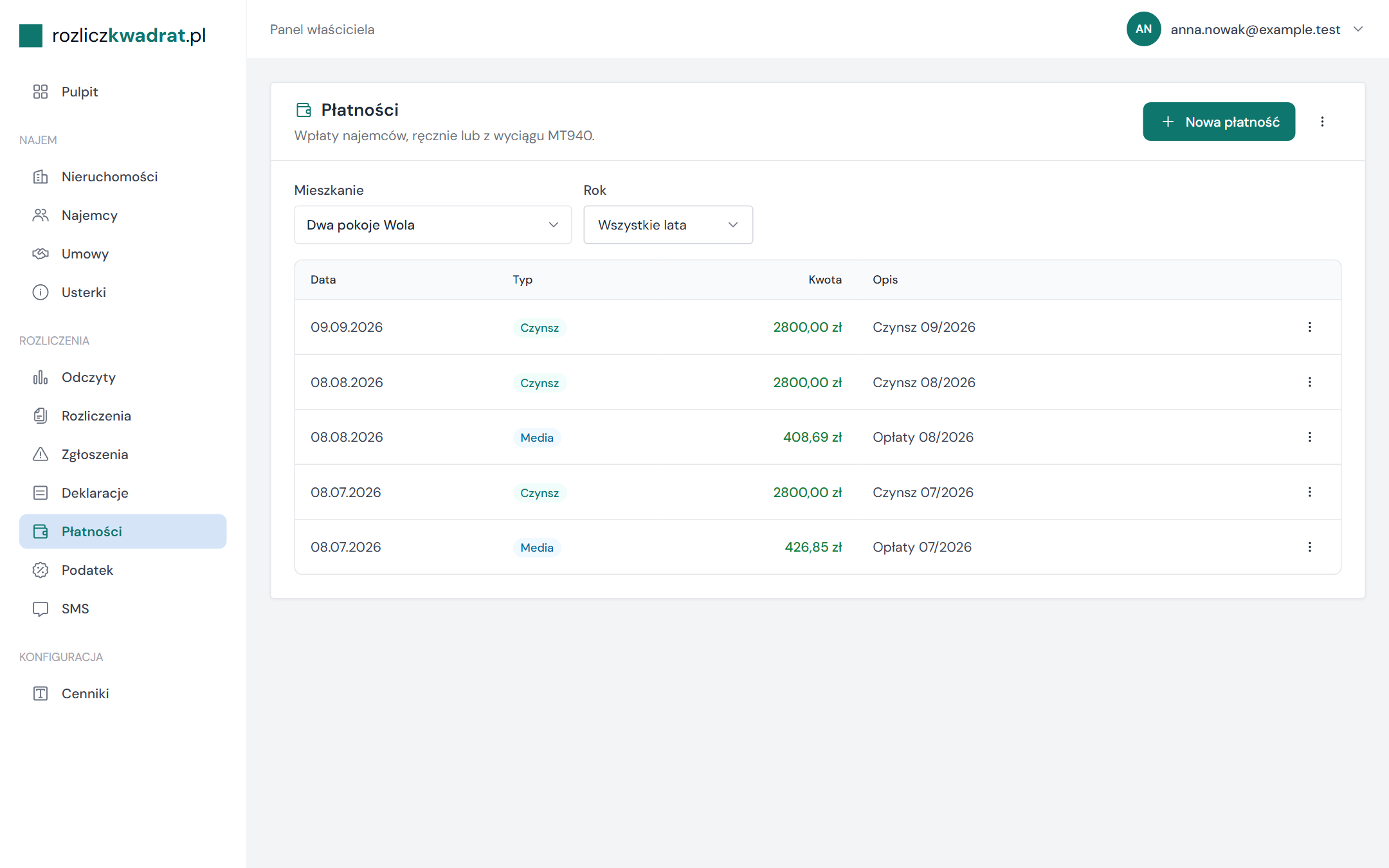The width and height of the screenshot is (1389, 868).
Task: Click the rozliczkwadrat.pl logo link
Action: 113,35
